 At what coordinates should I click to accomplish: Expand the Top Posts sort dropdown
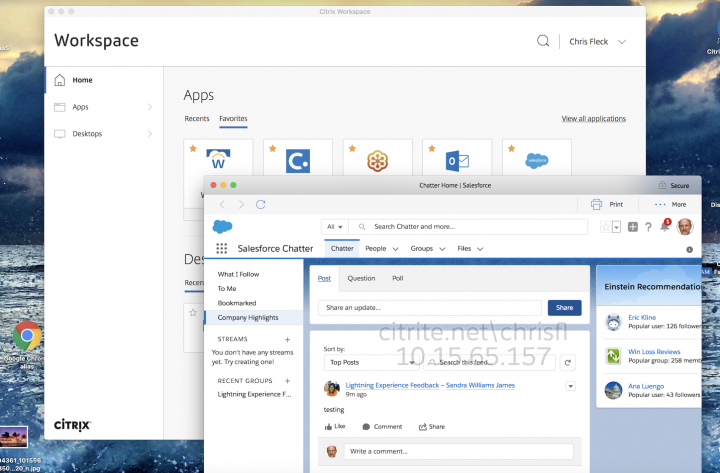[x=365, y=363]
